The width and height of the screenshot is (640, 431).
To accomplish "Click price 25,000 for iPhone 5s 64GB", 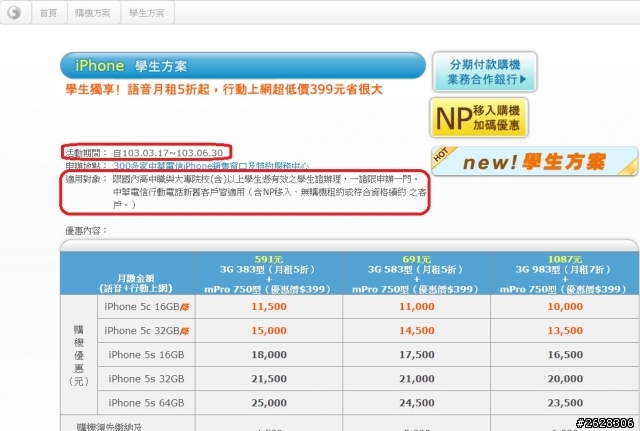I will pos(269,403).
